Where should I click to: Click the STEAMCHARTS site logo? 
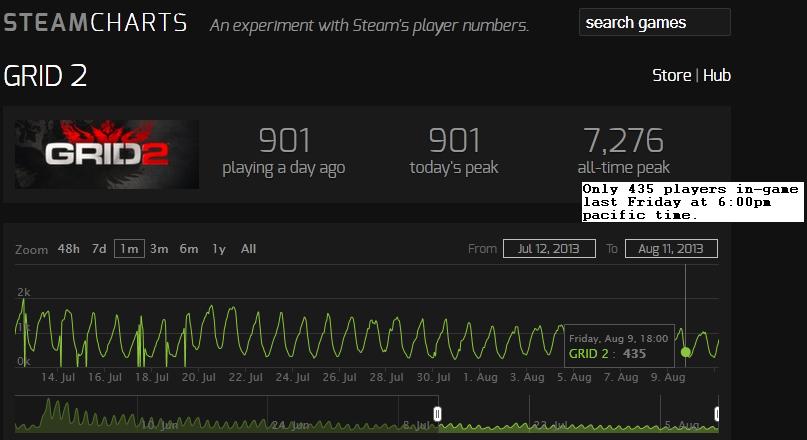pyautogui.click(x=95, y=23)
